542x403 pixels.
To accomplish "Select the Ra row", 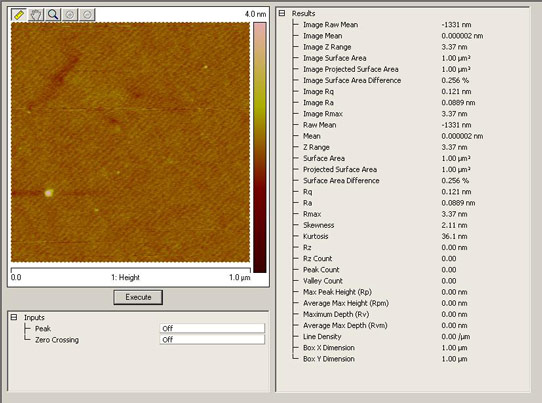I will tap(389, 203).
